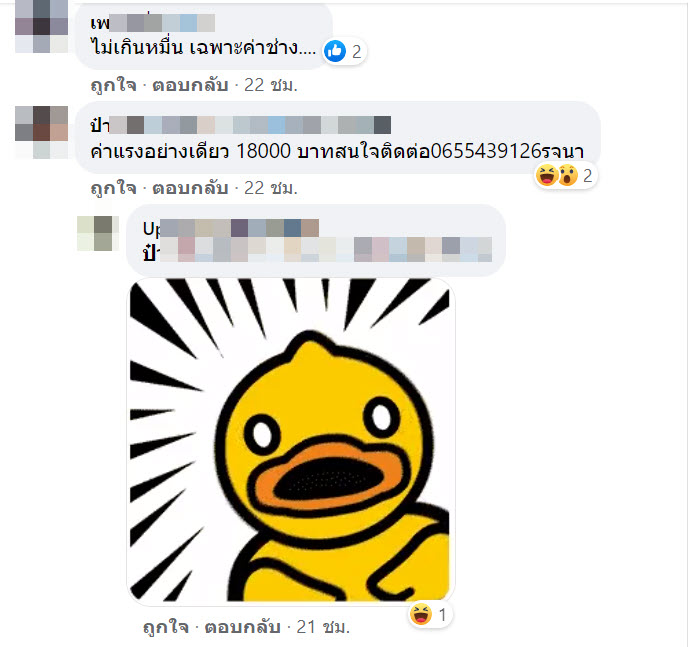Click the 21 ชม. timestamp below duck
Viewport: 688px width, 647px height.
[x=323, y=627]
